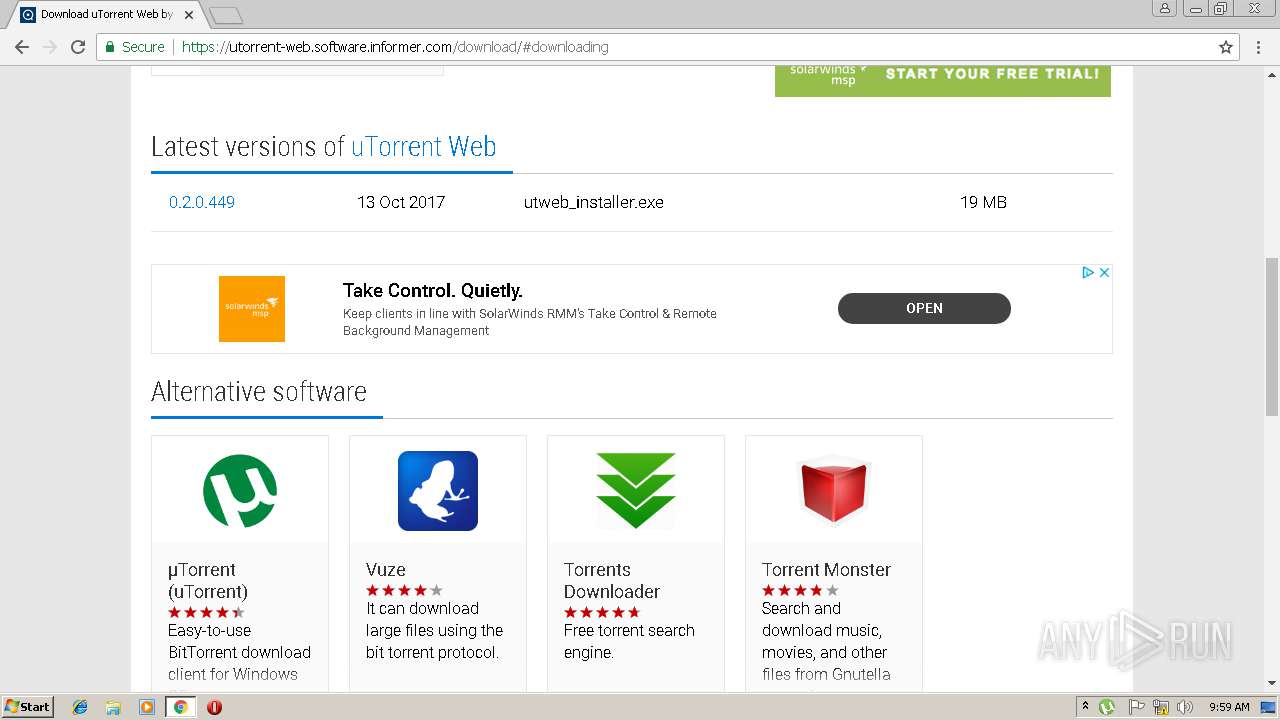Reload the page with the refresh icon
Viewport: 1280px width, 720px height.
[x=78, y=47]
